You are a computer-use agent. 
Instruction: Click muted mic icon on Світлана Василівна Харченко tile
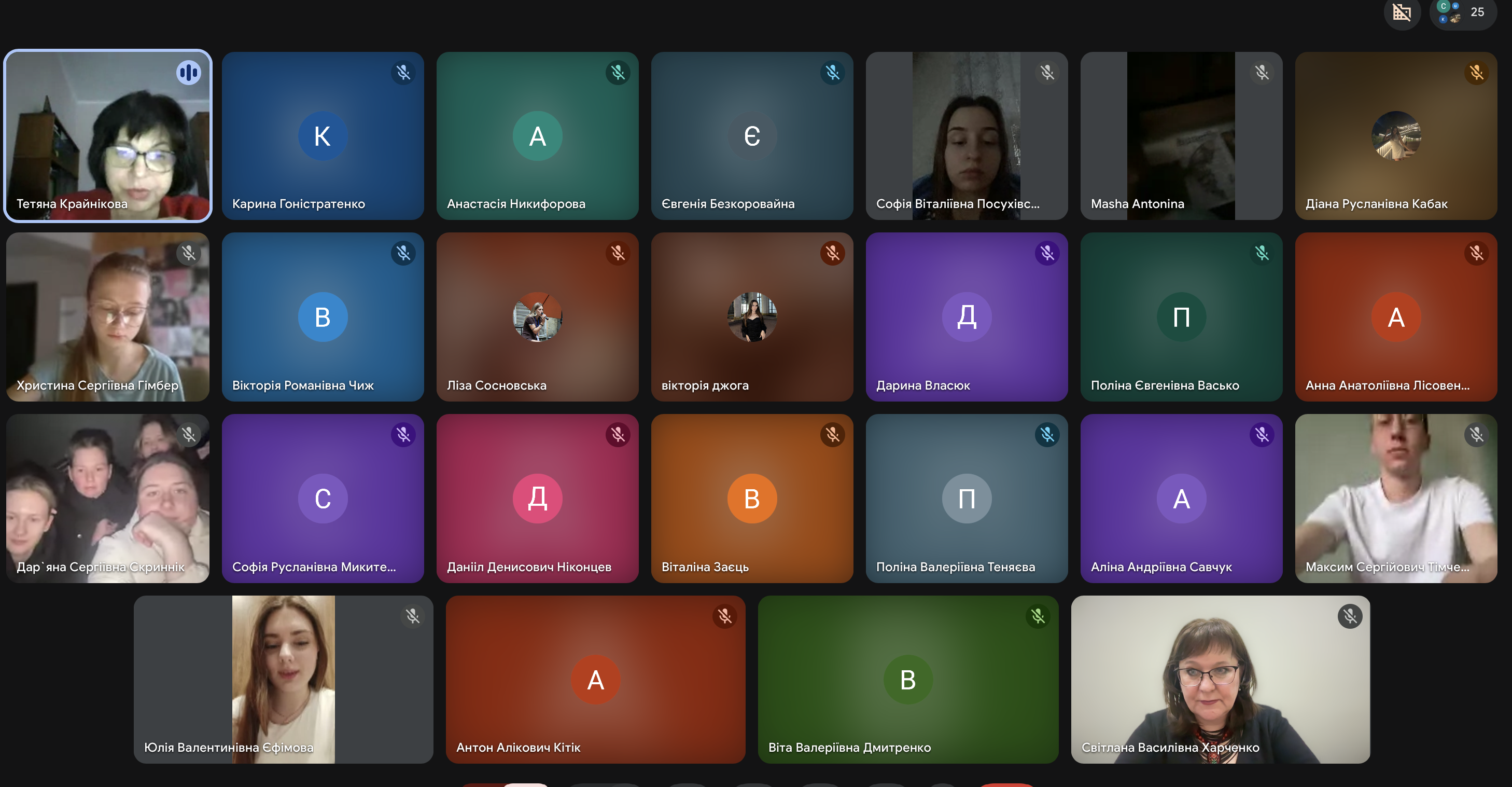pos(1350,616)
